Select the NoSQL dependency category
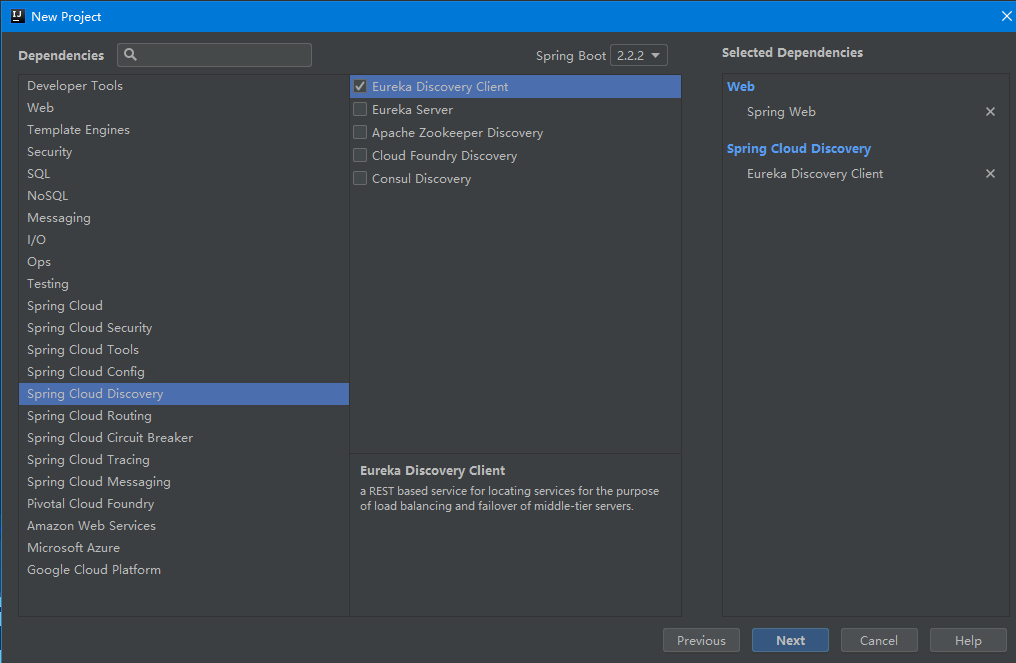The image size is (1016, 663). tap(48, 196)
